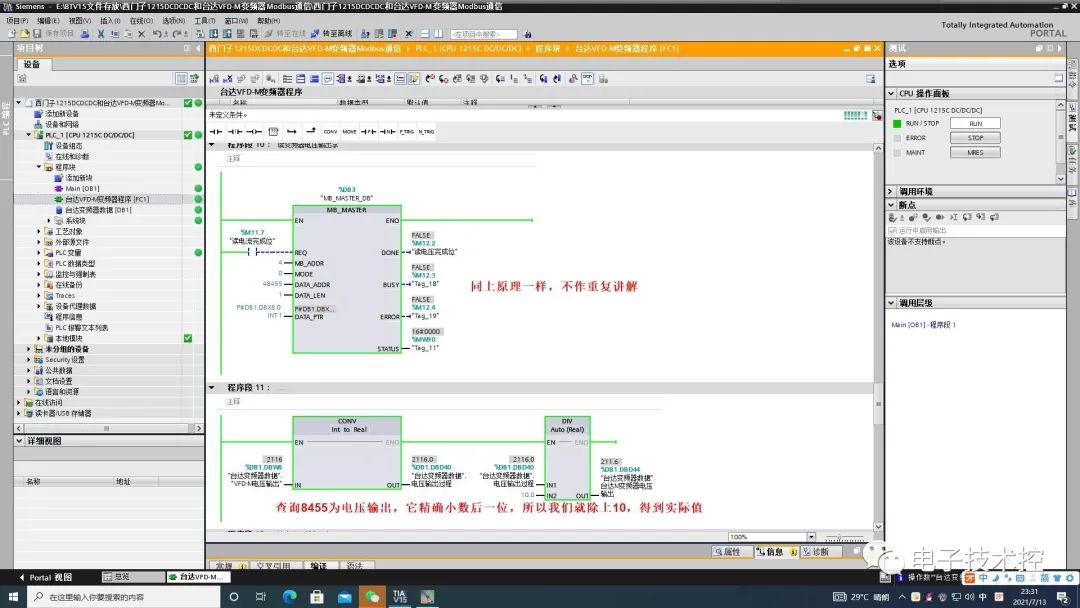Image resolution: width=1080 pixels, height=608 pixels.
Task: Click the cut scissors icon
Action: coord(101,34)
